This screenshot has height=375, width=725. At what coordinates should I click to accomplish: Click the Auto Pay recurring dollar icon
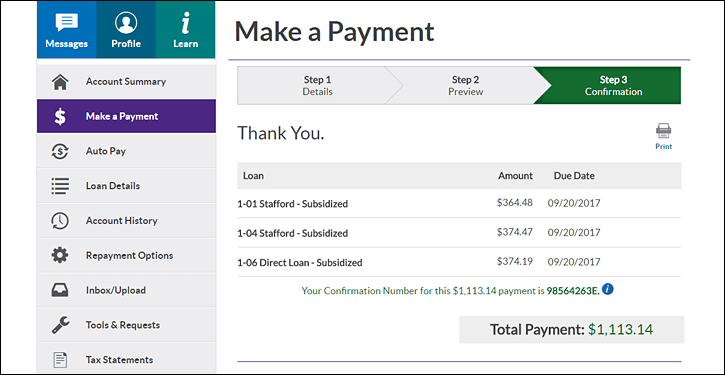point(60,151)
